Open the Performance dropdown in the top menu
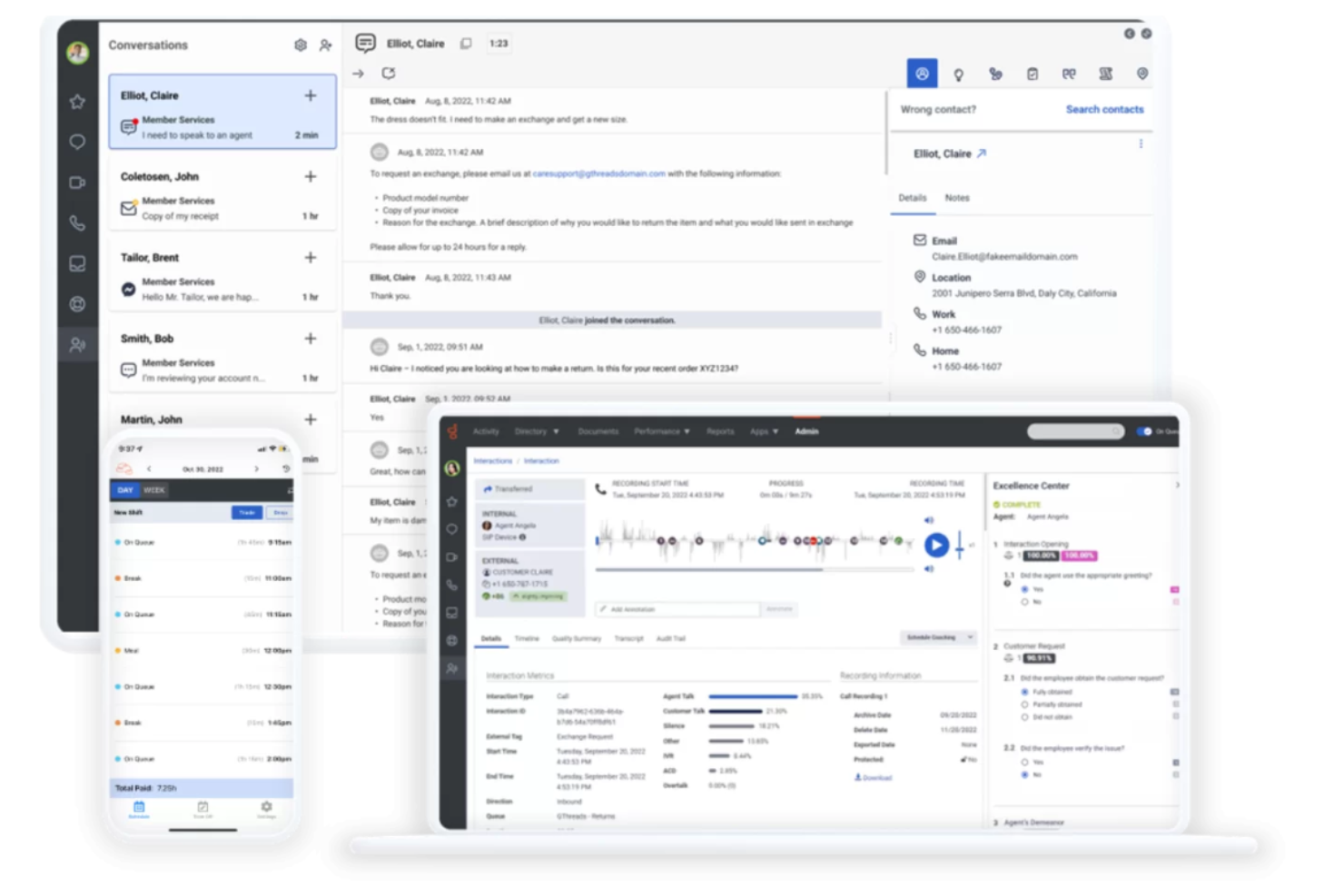The image size is (1344, 896). (661, 431)
